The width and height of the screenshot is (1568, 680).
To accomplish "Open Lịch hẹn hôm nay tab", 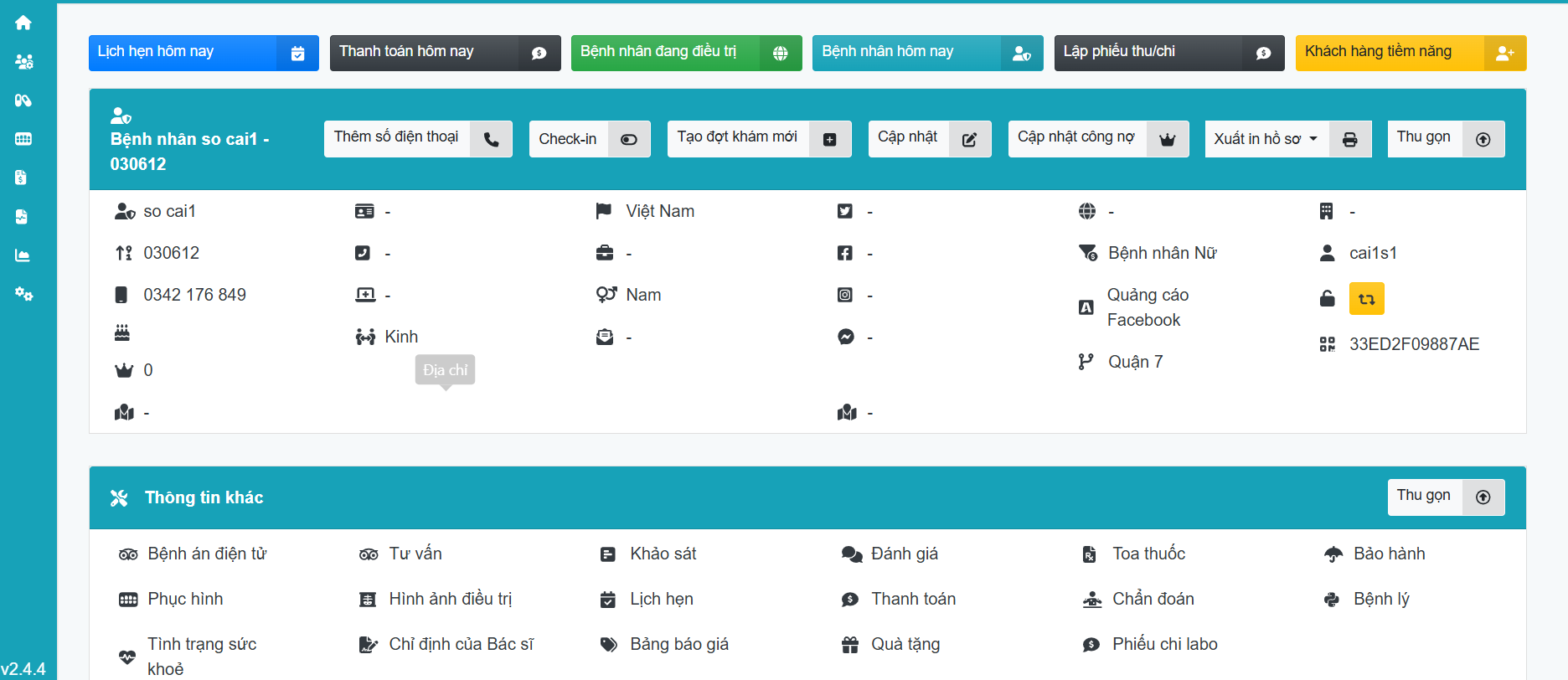I will pyautogui.click(x=204, y=53).
